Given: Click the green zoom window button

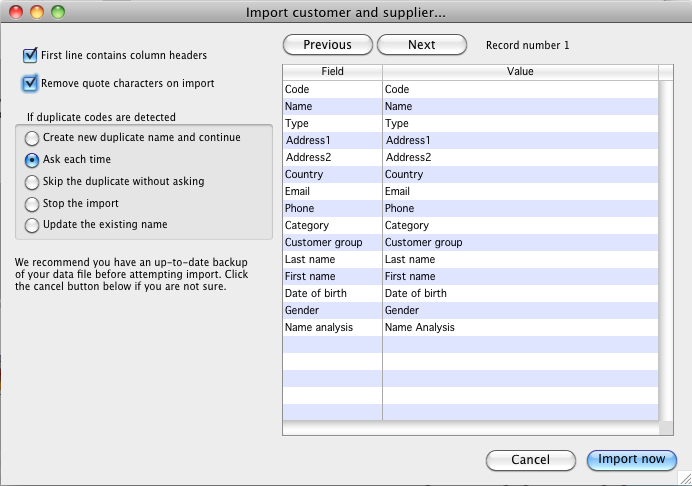Looking at the screenshot, I should point(58,12).
